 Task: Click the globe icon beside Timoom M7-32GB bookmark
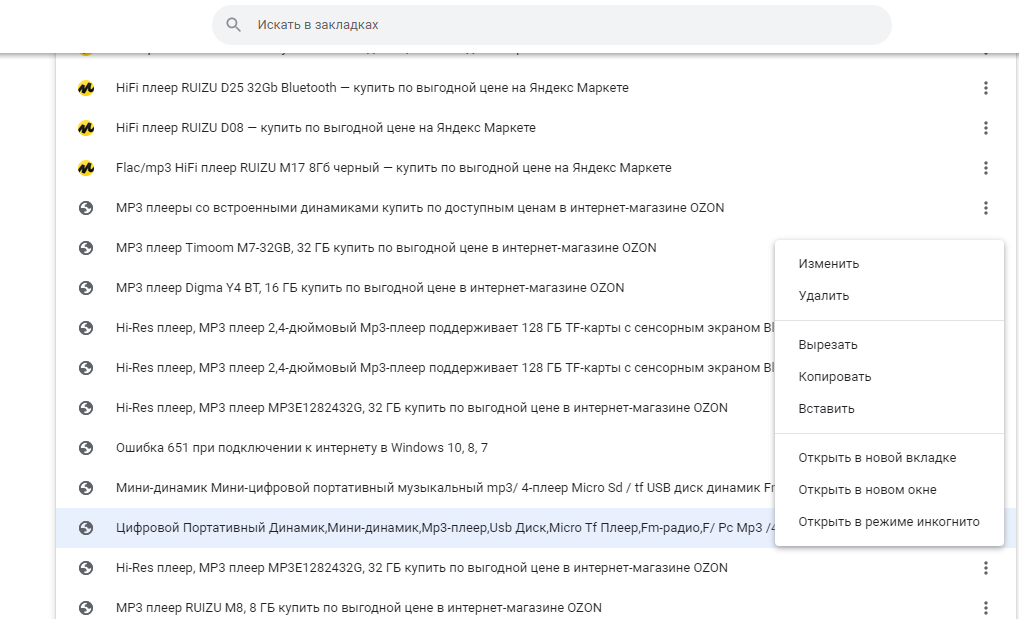(x=86, y=248)
